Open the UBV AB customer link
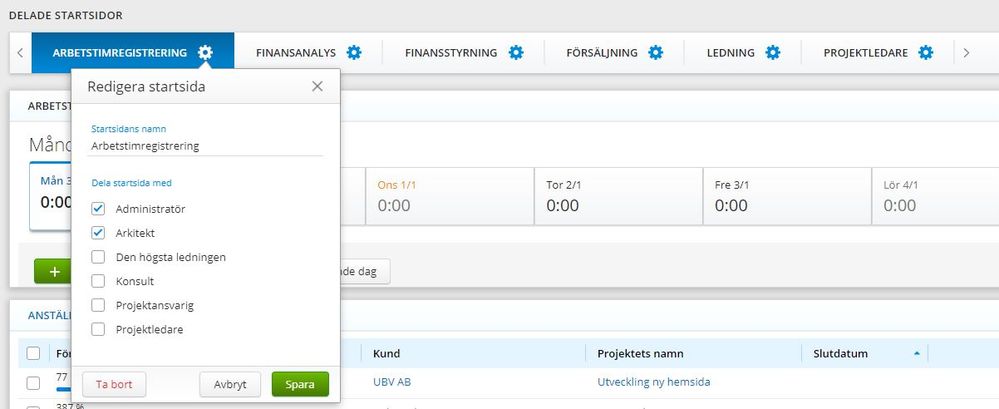The height and width of the screenshot is (409, 999). [x=392, y=382]
